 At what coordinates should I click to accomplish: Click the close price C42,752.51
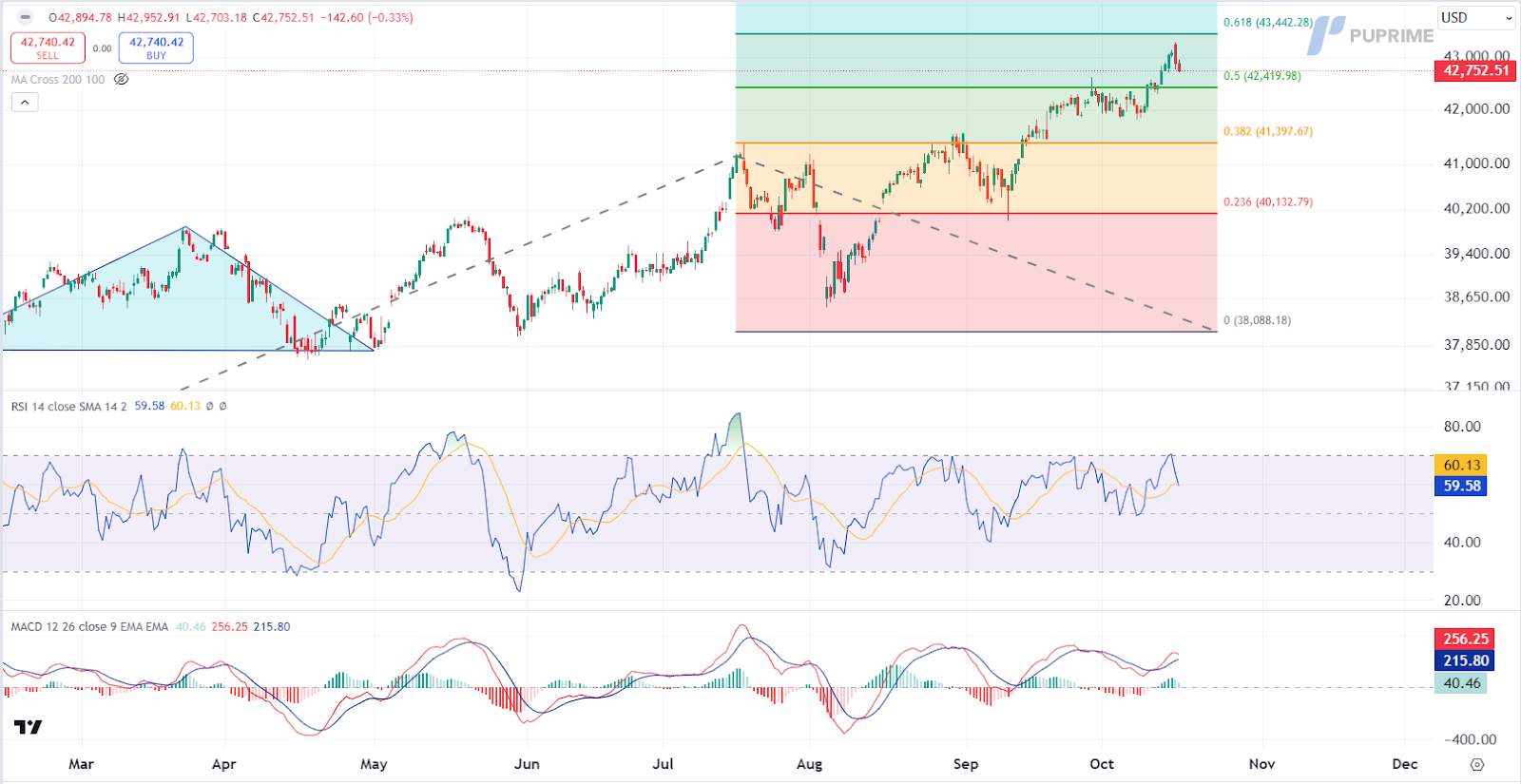pyautogui.click(x=283, y=17)
